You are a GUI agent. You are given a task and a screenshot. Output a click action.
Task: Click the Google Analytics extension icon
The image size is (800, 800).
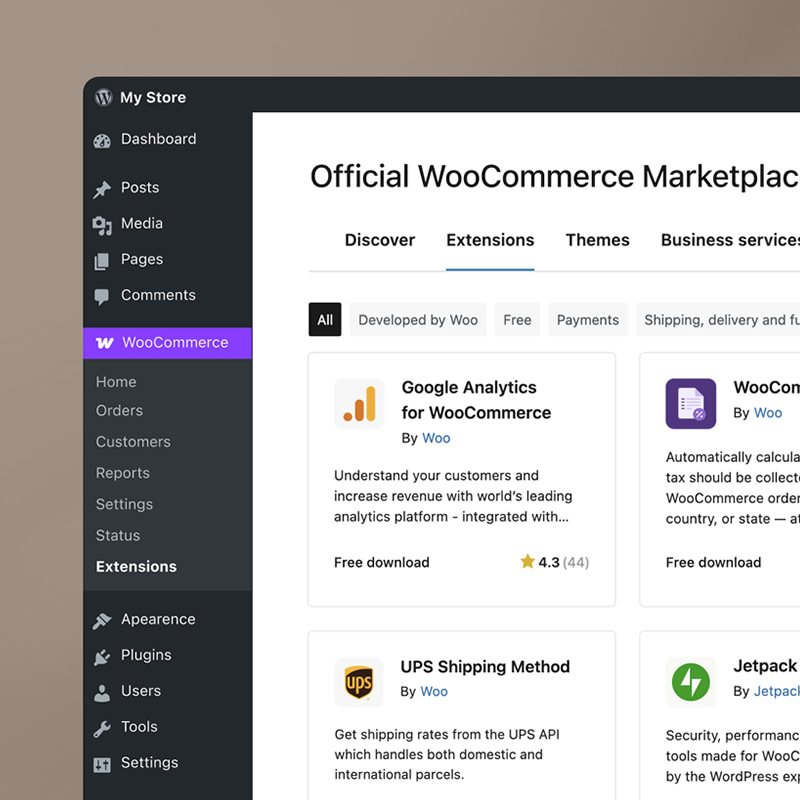(359, 403)
